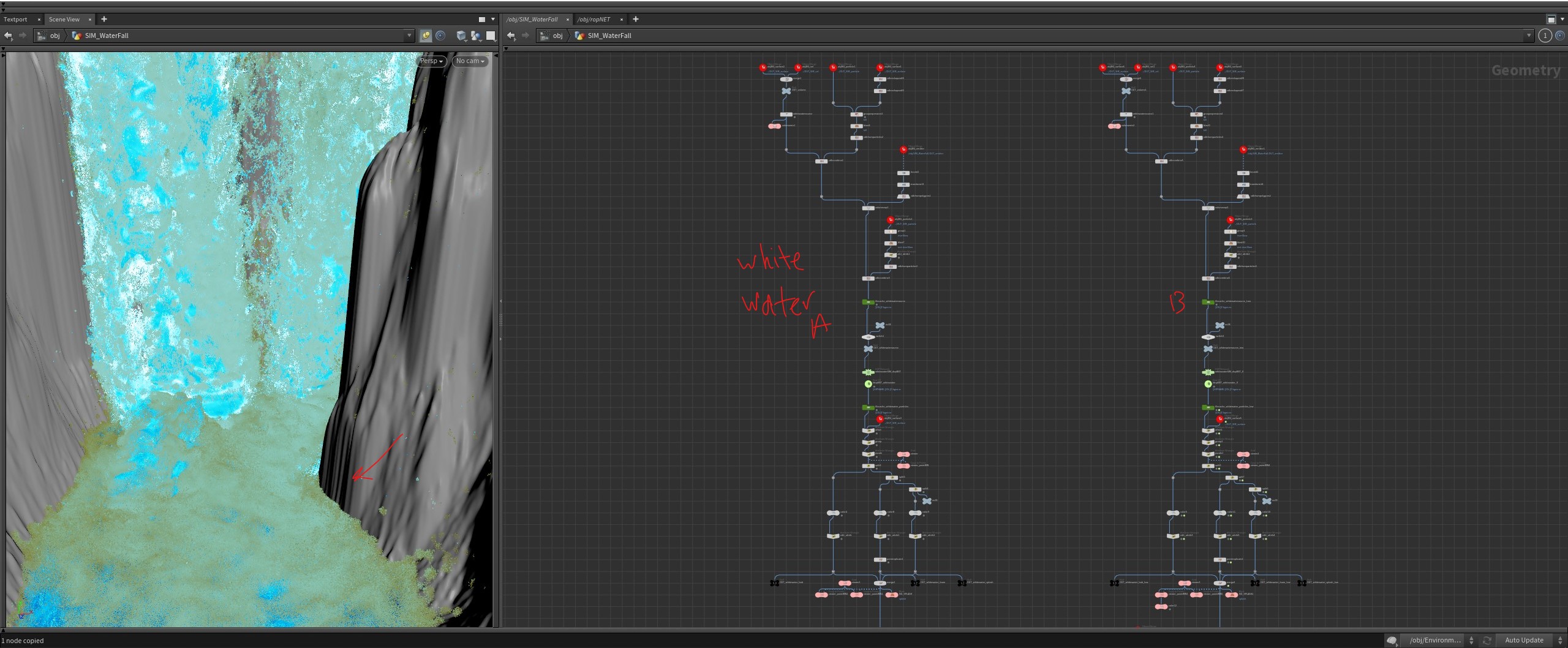Close the Textport tab
This screenshot has width=1568, height=648.
tap(39, 20)
